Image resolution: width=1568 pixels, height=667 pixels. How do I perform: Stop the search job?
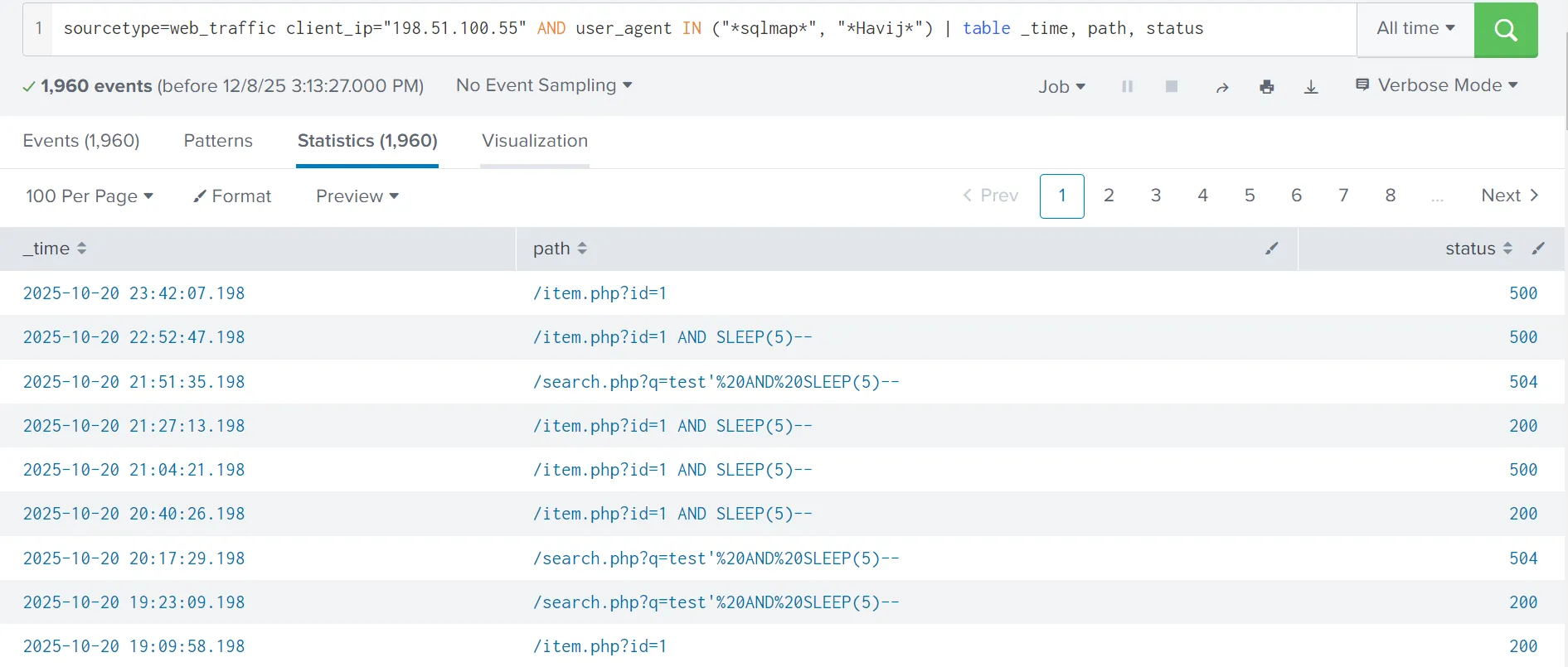click(1172, 86)
